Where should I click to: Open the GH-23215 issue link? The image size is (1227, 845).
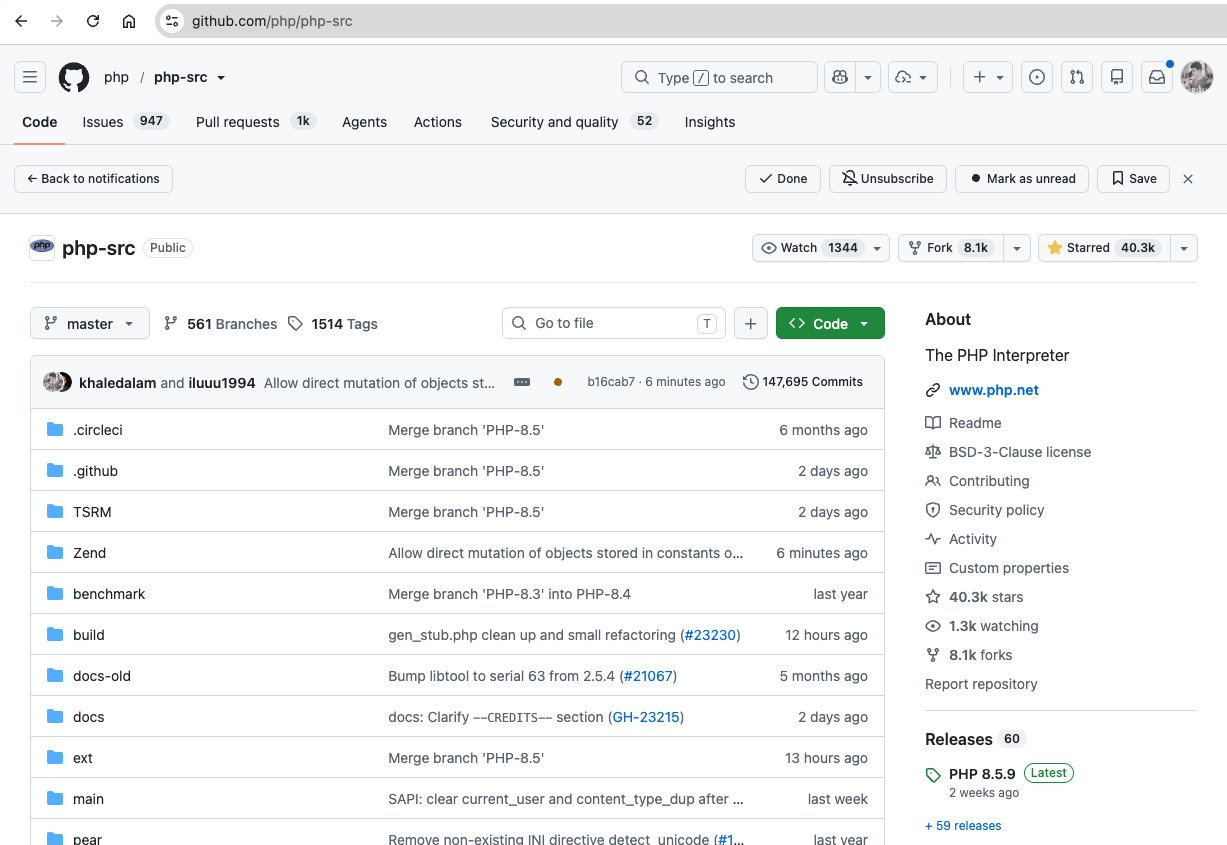tap(646, 717)
